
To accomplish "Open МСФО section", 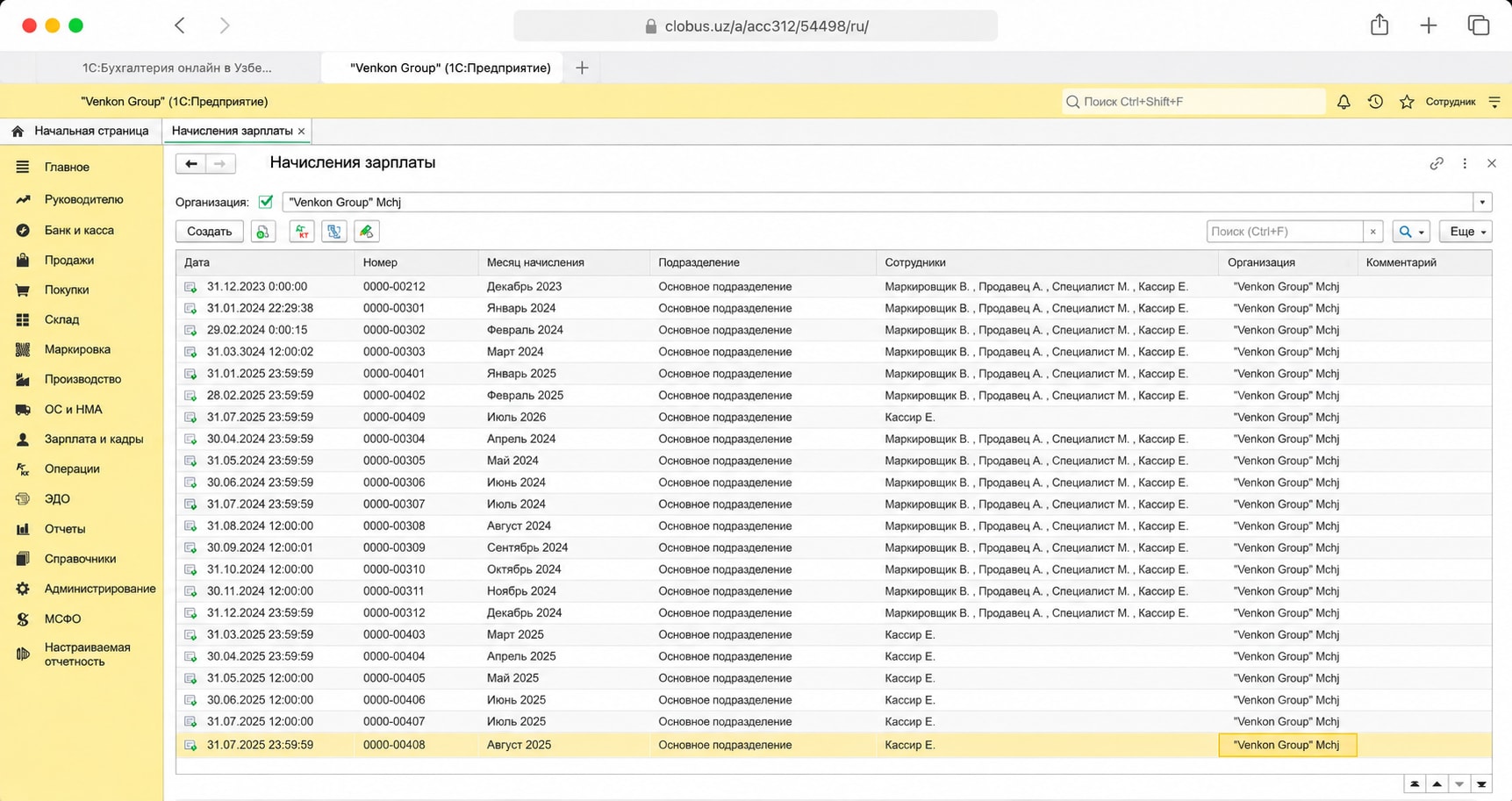I will click(62, 619).
